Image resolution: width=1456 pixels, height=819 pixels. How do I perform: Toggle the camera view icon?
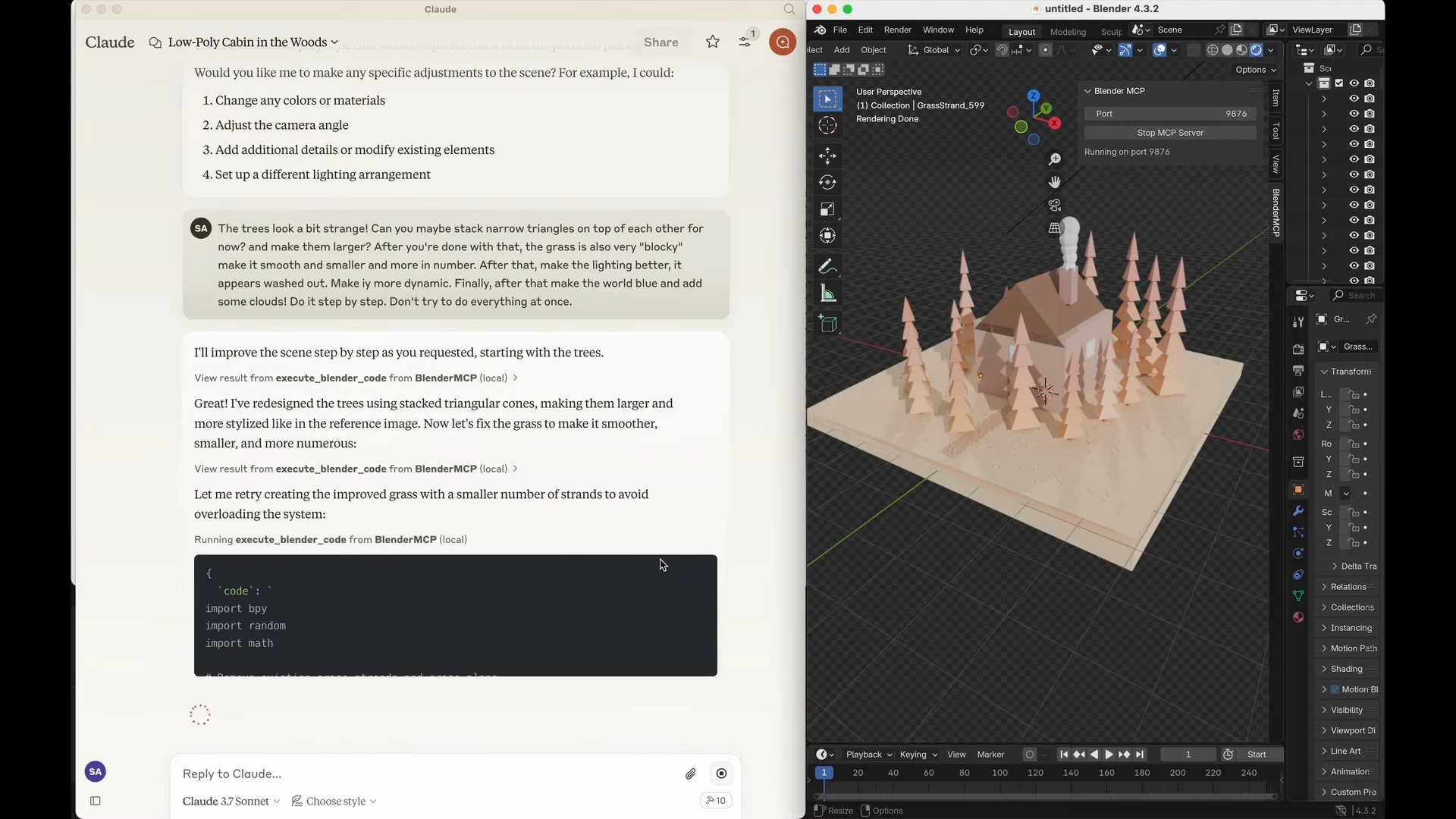click(1054, 205)
